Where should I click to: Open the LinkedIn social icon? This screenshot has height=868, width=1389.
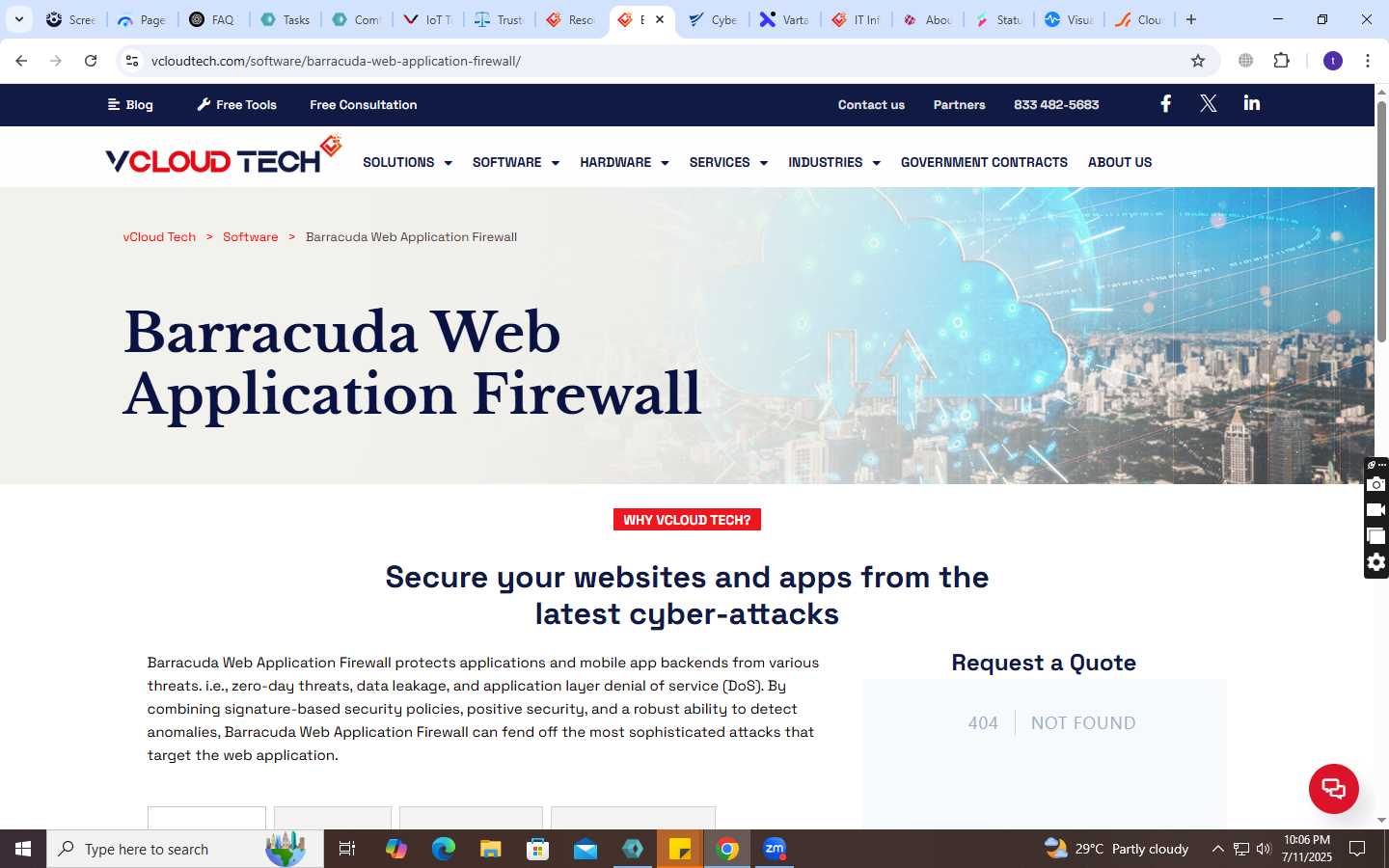point(1251,103)
